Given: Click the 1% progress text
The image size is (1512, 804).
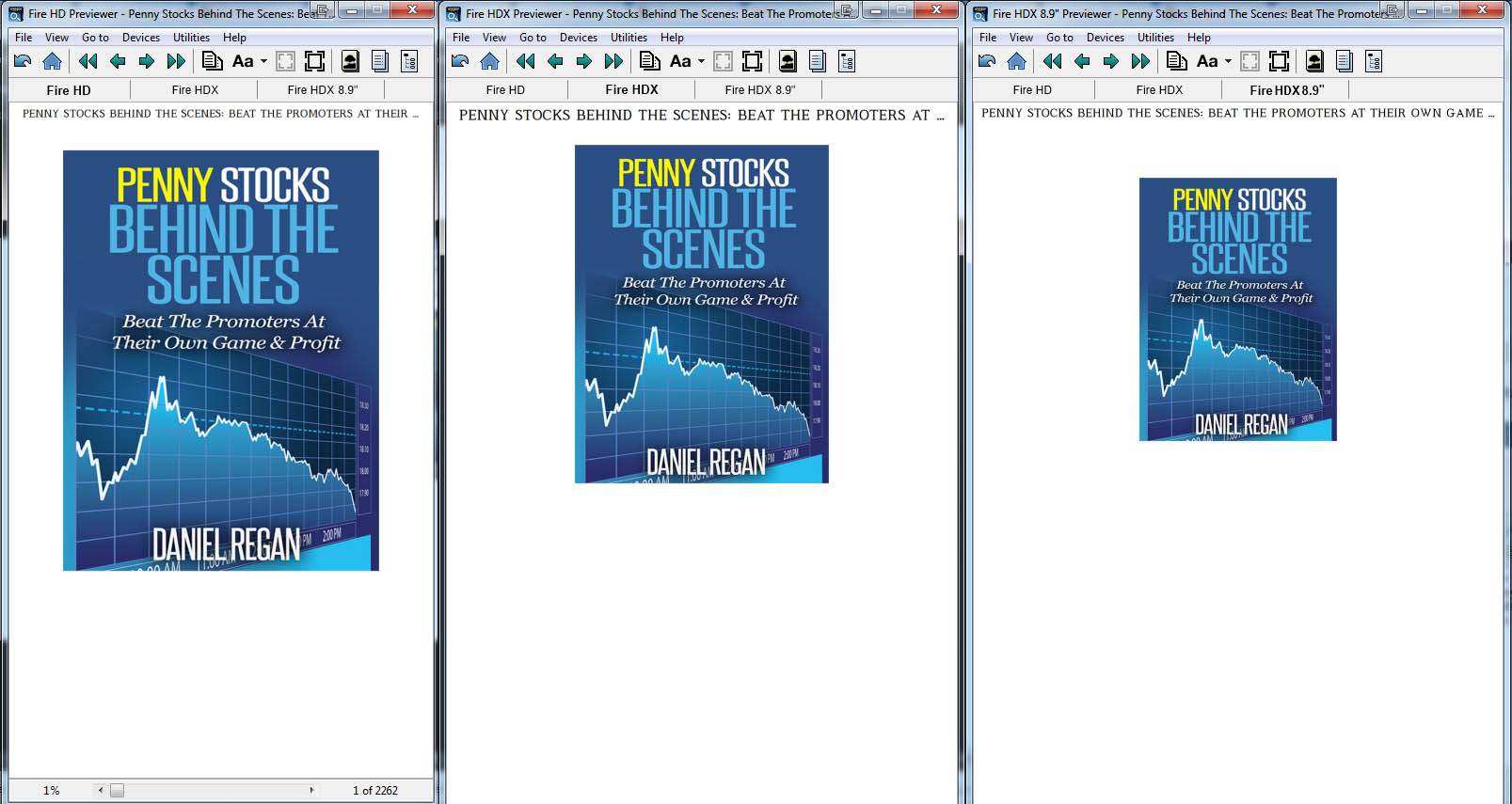Looking at the screenshot, I should 52,791.
